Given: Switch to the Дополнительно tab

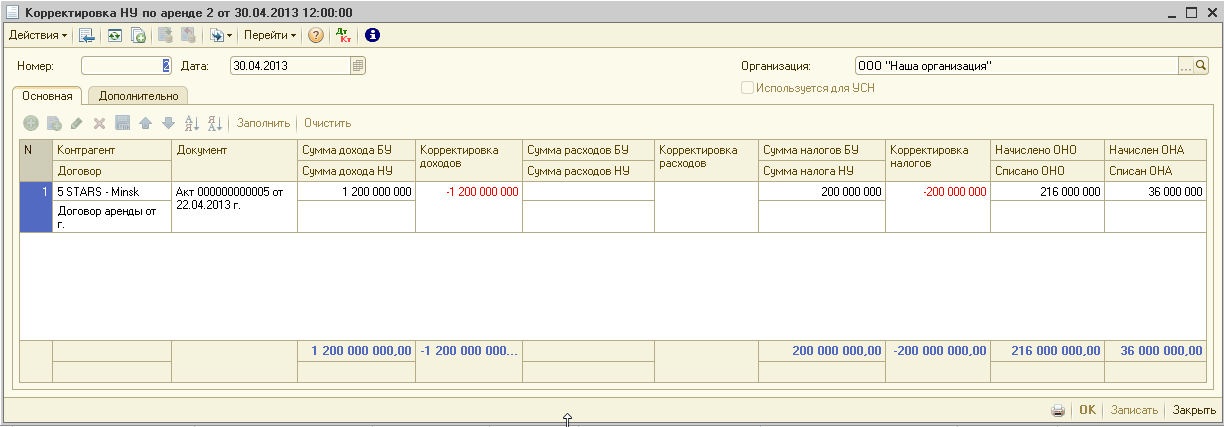Looking at the screenshot, I should (x=138, y=96).
